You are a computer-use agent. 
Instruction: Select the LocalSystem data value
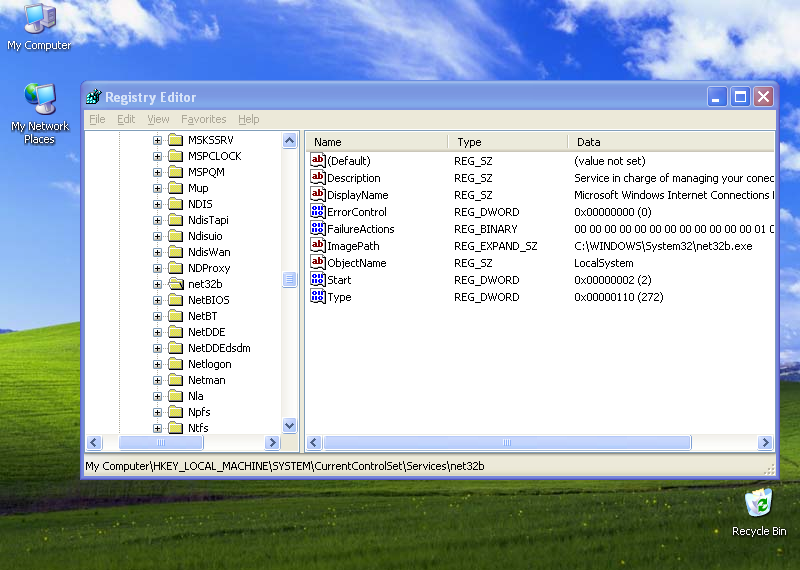coord(604,263)
